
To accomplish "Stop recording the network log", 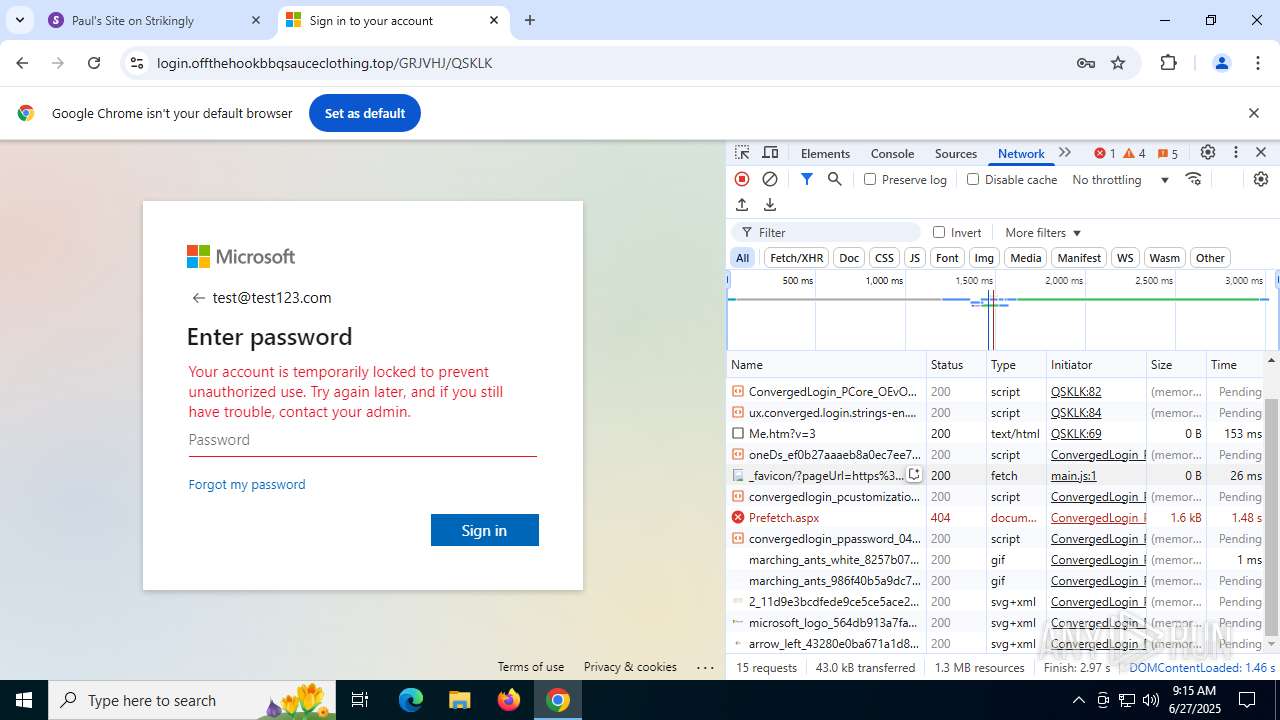I will tap(742, 179).
